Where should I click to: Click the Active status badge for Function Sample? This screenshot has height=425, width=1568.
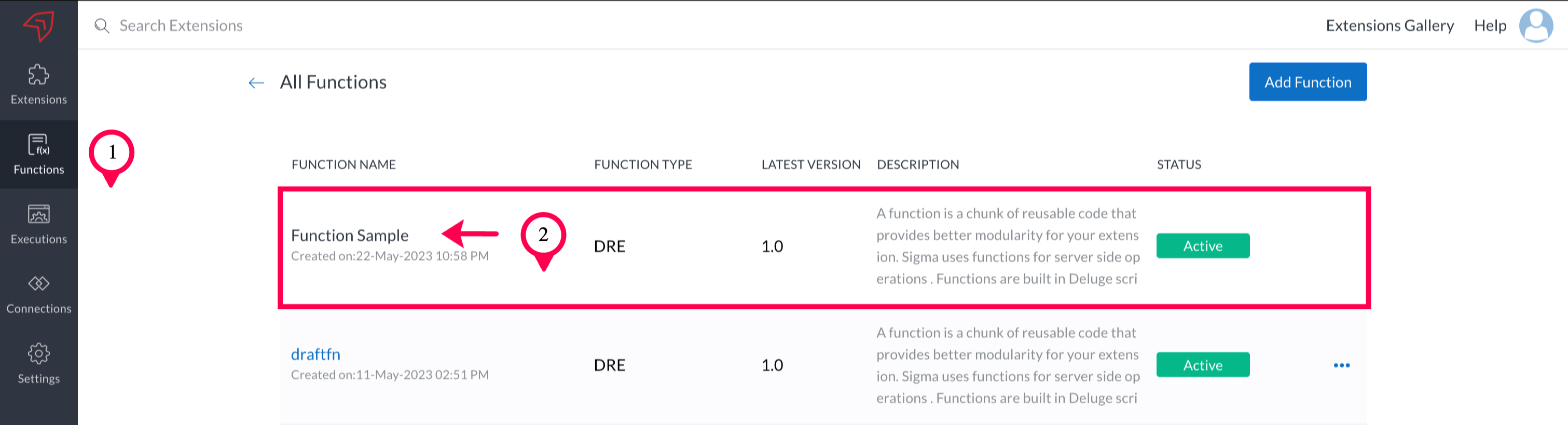(x=1202, y=246)
